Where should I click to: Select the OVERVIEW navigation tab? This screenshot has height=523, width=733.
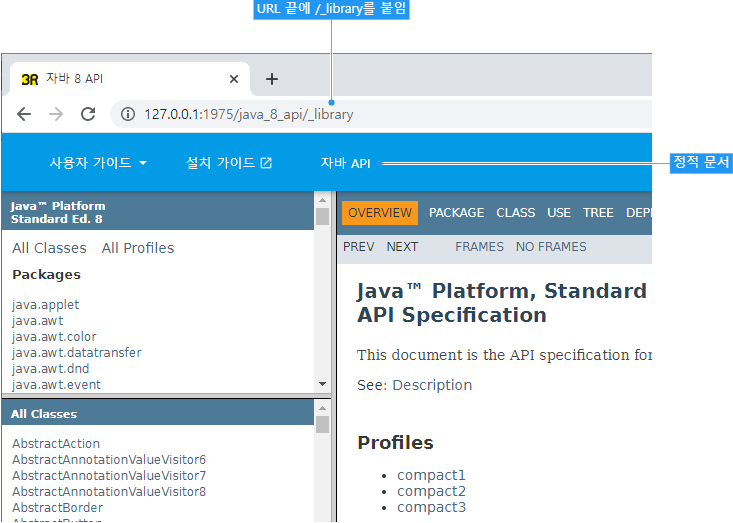pyautogui.click(x=380, y=213)
